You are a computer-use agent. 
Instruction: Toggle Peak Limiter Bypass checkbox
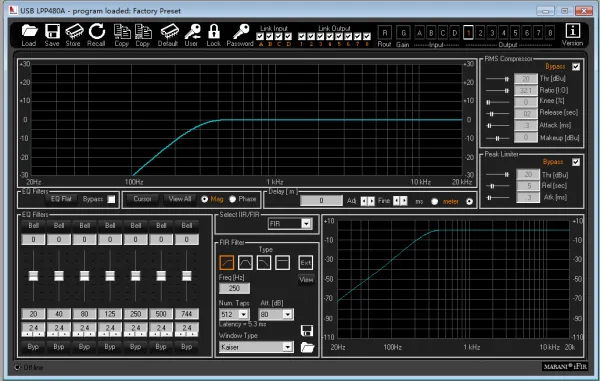click(x=576, y=162)
